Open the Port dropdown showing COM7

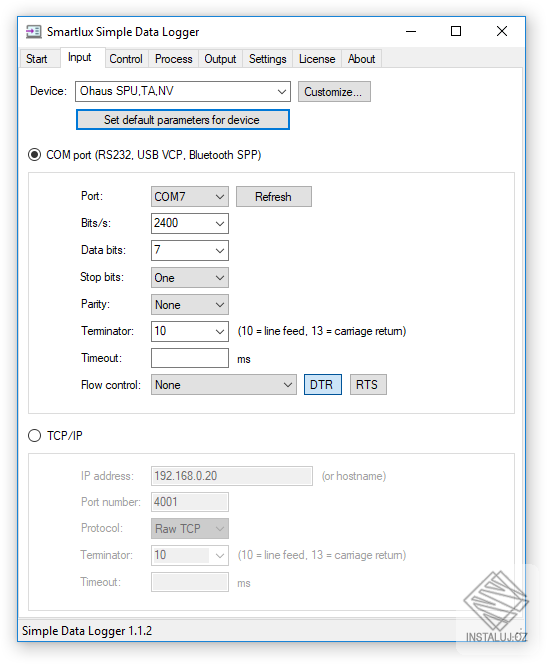point(190,196)
